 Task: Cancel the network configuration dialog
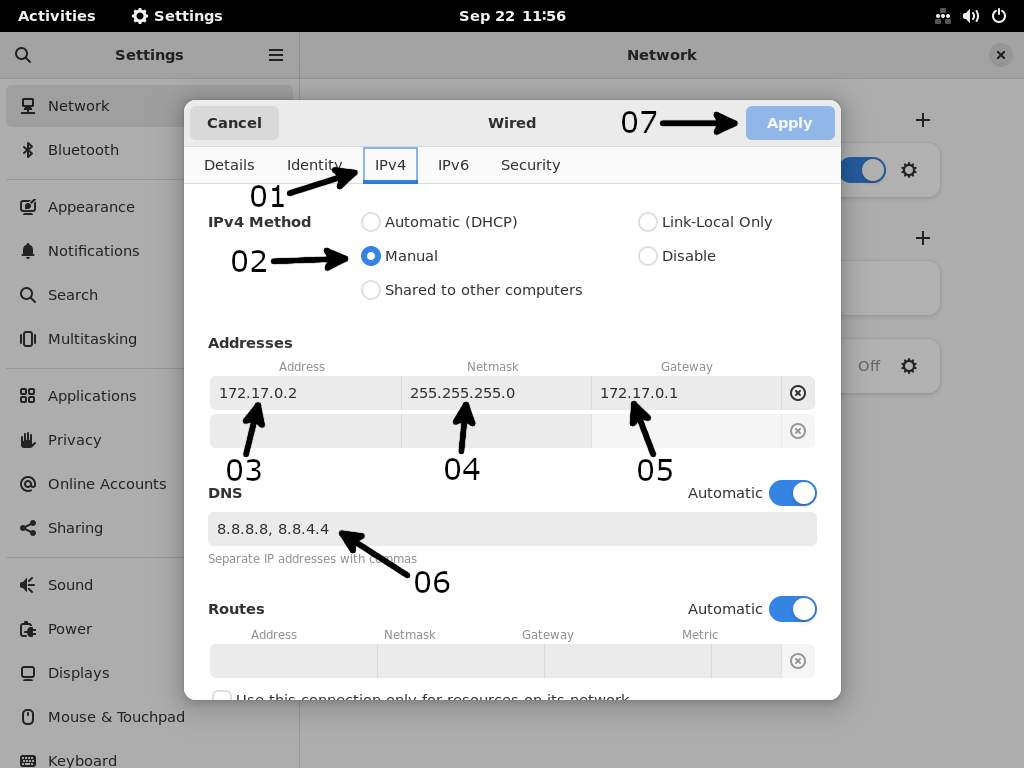coord(234,122)
